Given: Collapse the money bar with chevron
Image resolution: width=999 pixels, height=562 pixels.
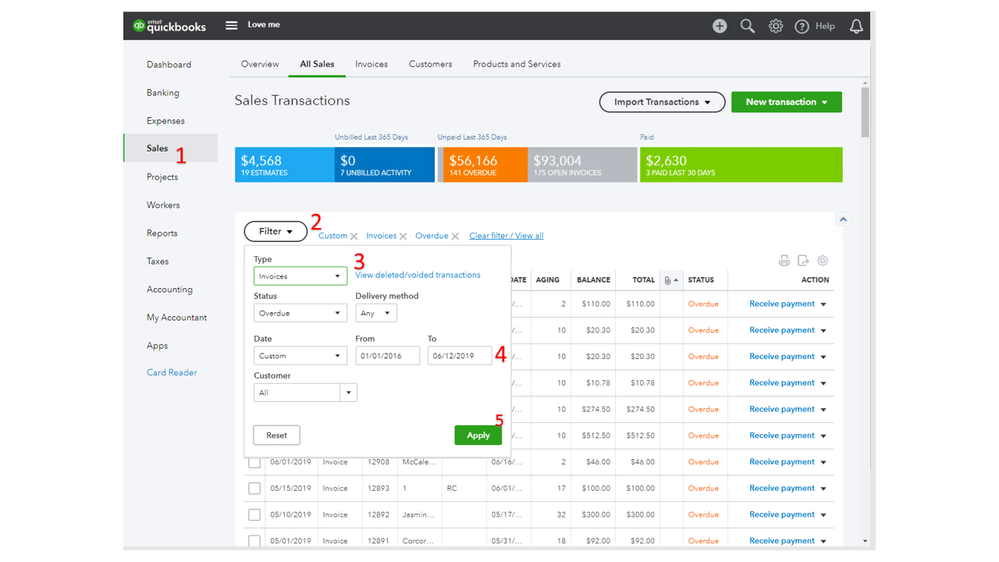Looking at the screenshot, I should (843, 219).
